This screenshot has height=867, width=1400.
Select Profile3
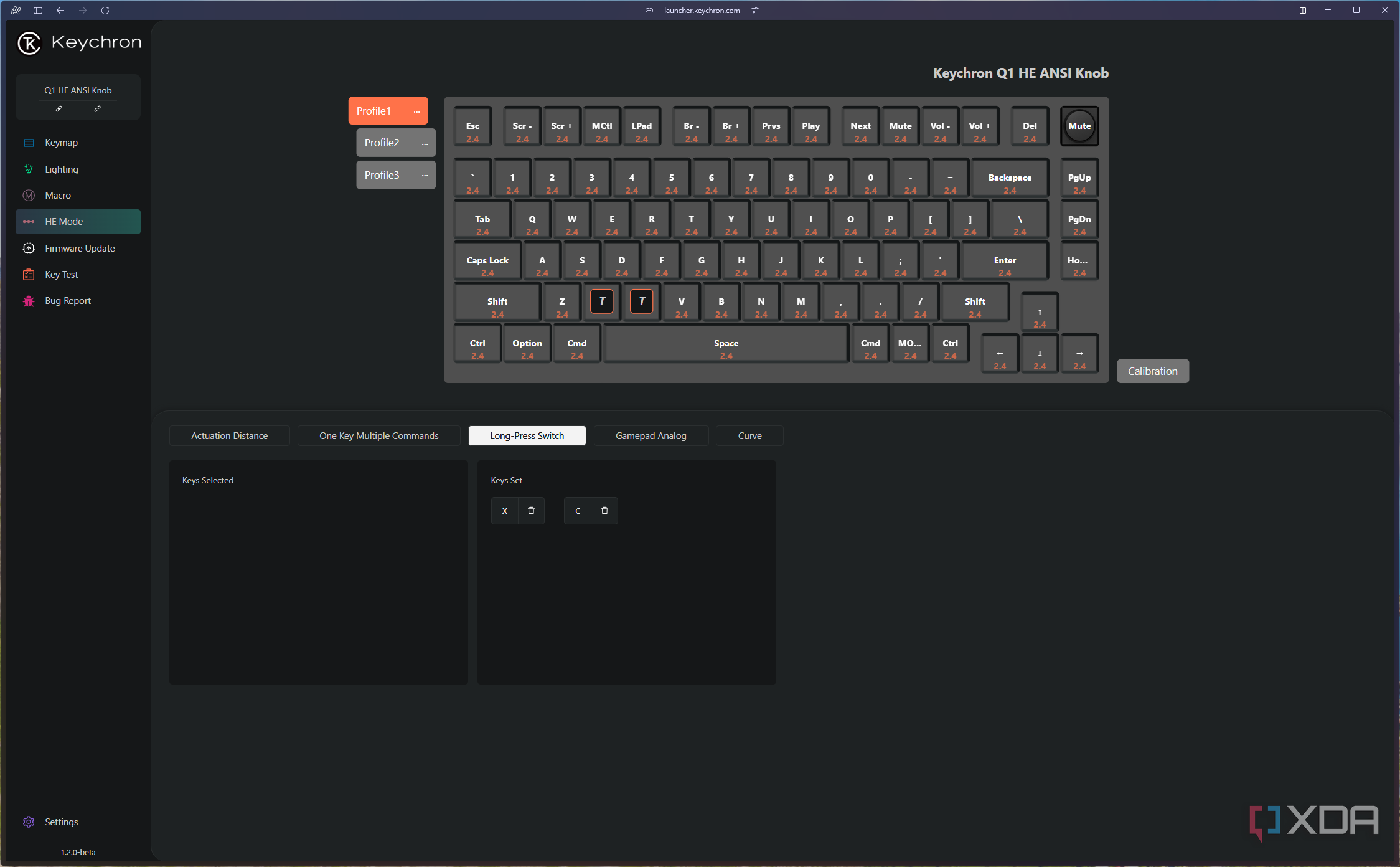coord(382,176)
